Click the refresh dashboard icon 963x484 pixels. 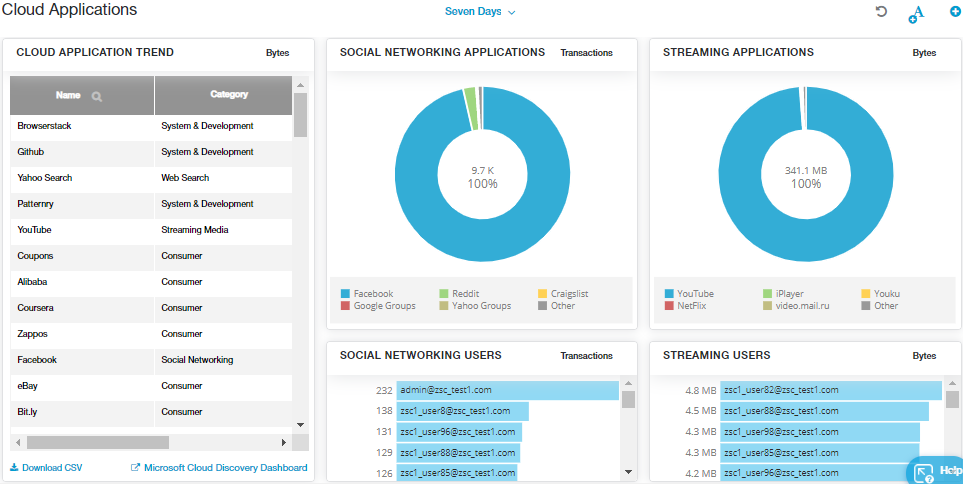click(x=881, y=12)
